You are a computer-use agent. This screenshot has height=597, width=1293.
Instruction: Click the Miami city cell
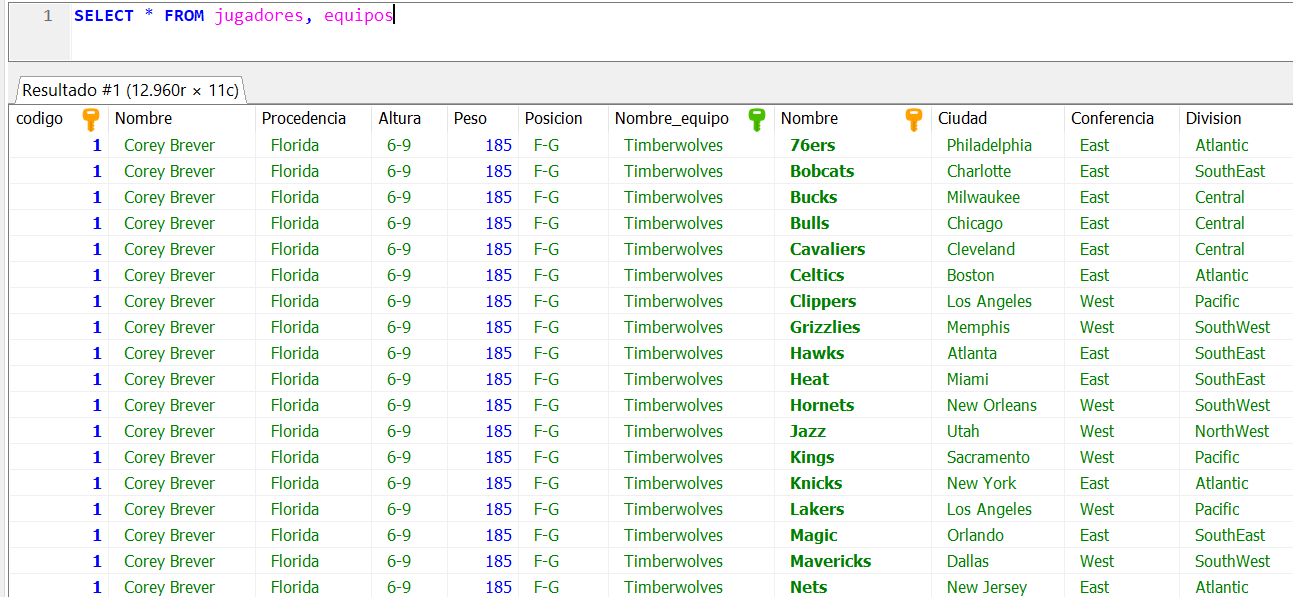pos(968,379)
